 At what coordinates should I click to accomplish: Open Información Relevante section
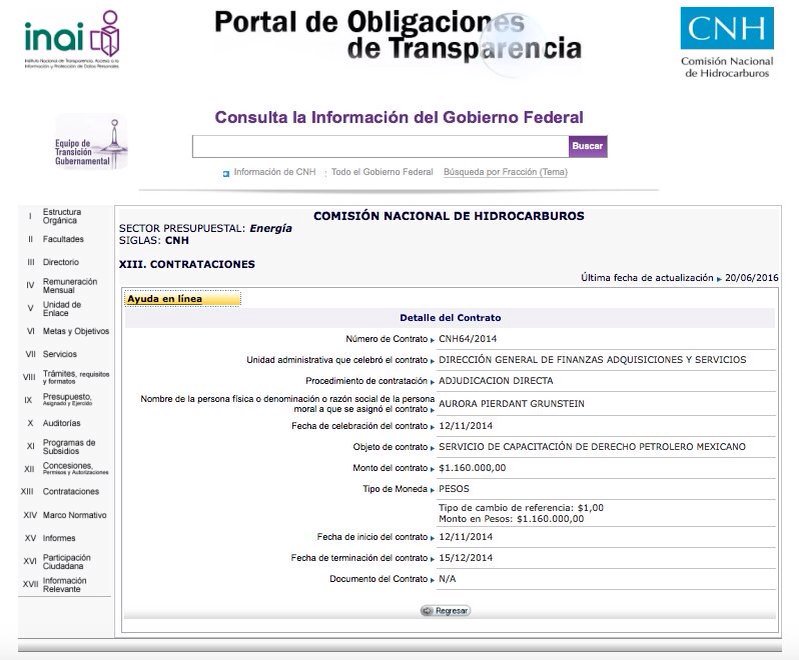coord(64,585)
